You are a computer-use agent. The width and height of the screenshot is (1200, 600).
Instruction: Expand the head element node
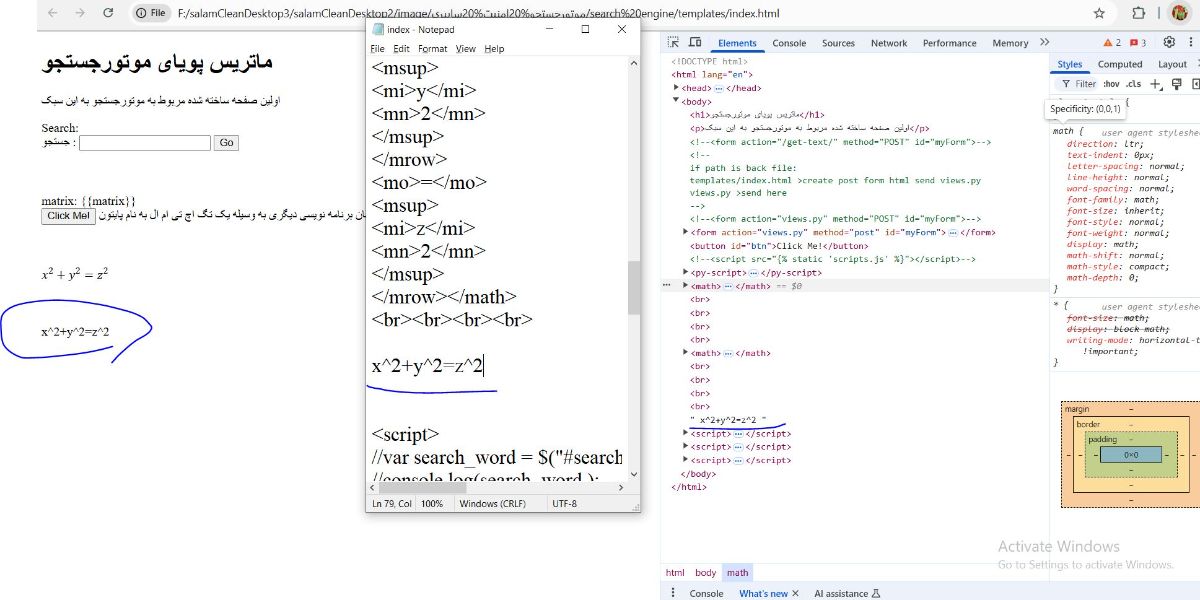pos(677,88)
